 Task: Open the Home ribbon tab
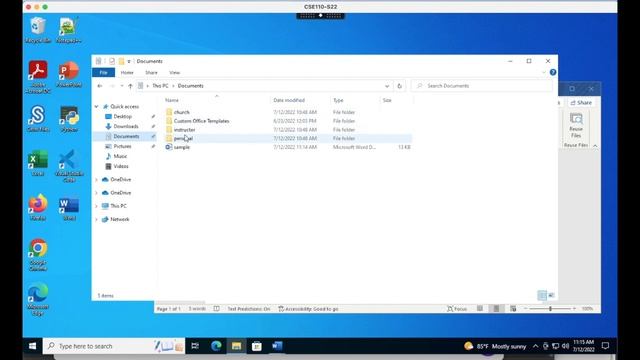127,73
